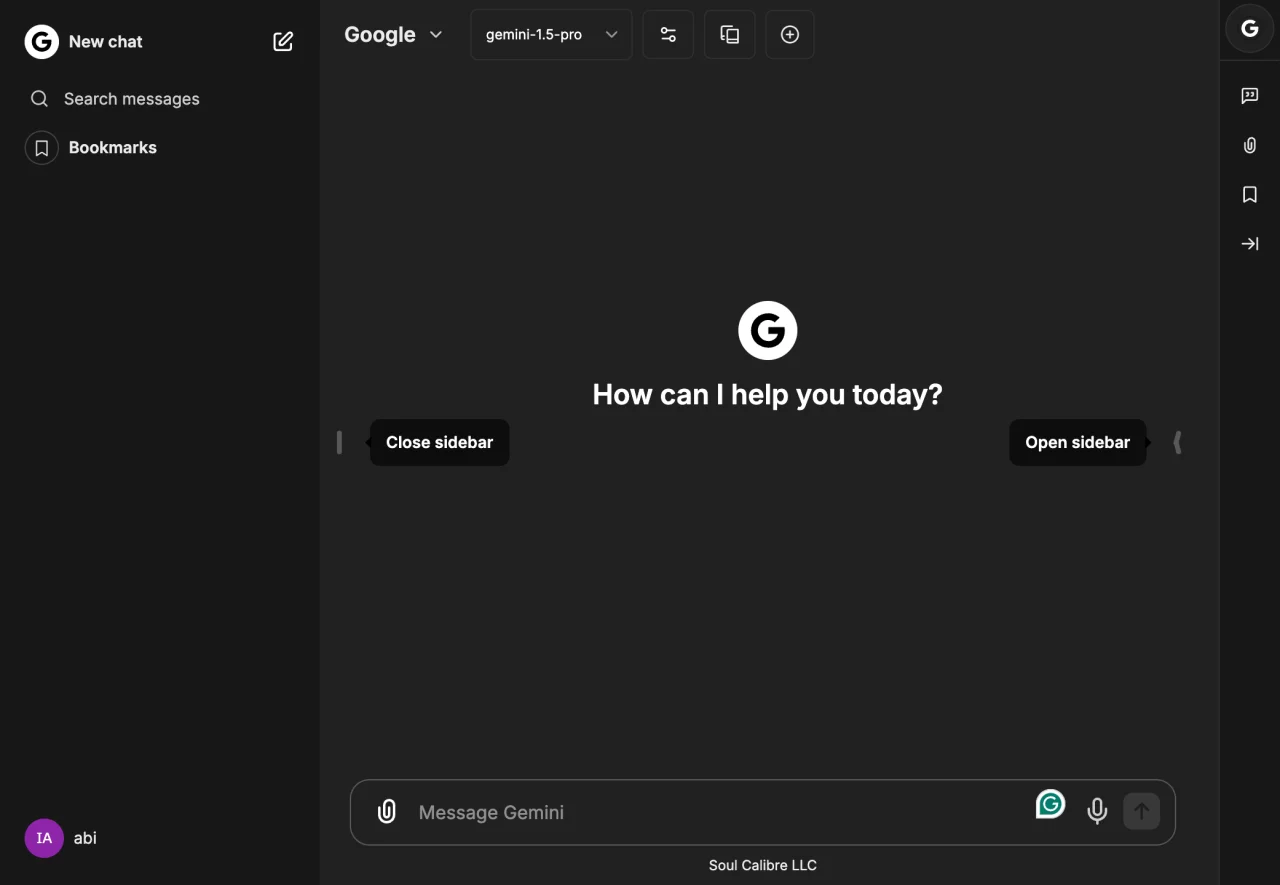Expand the Google provider dropdown
Viewport: 1280px width, 885px height.
(393, 34)
